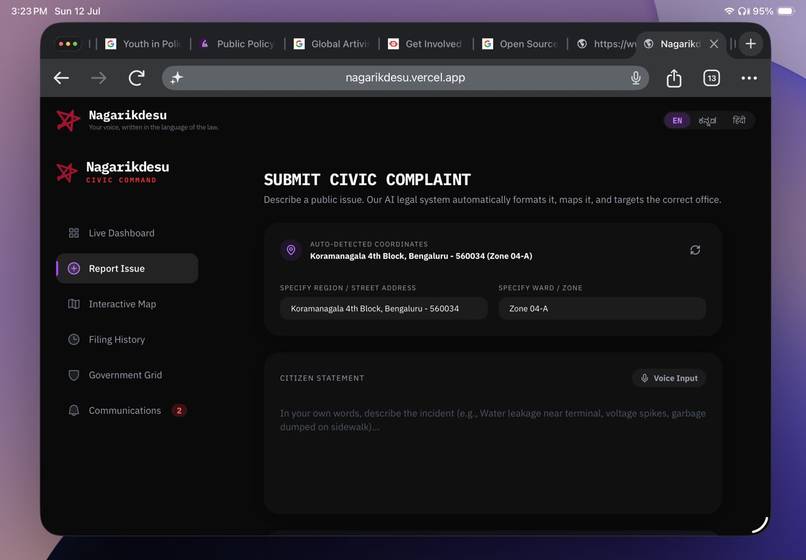Add a new tab with plus button
The image size is (806, 560).
tap(750, 44)
